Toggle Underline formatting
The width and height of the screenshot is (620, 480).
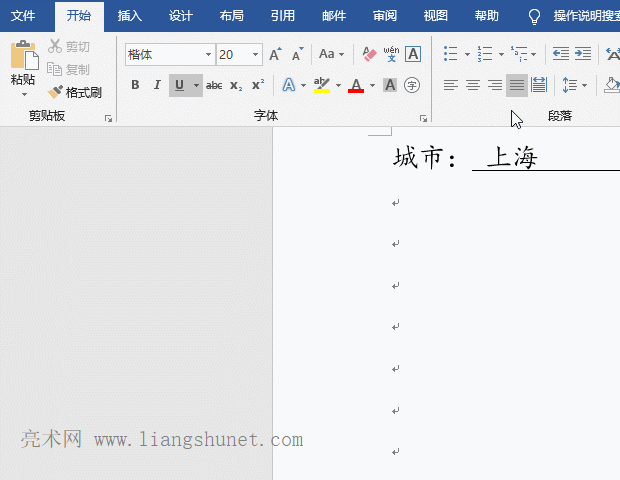(179, 85)
